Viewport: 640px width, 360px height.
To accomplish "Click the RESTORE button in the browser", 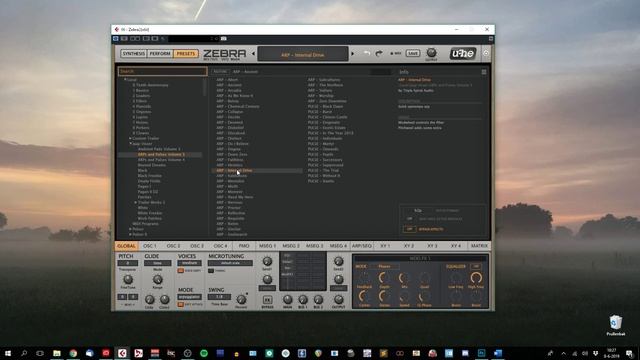I will (x=220, y=71).
